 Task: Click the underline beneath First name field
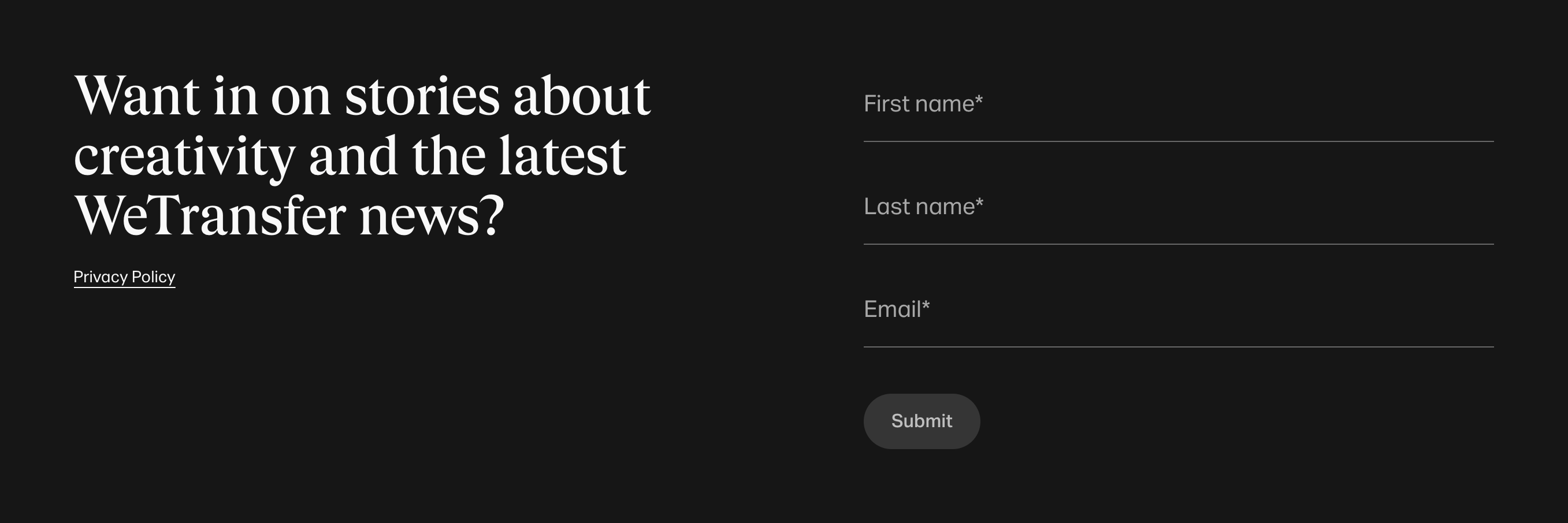[x=1178, y=141]
